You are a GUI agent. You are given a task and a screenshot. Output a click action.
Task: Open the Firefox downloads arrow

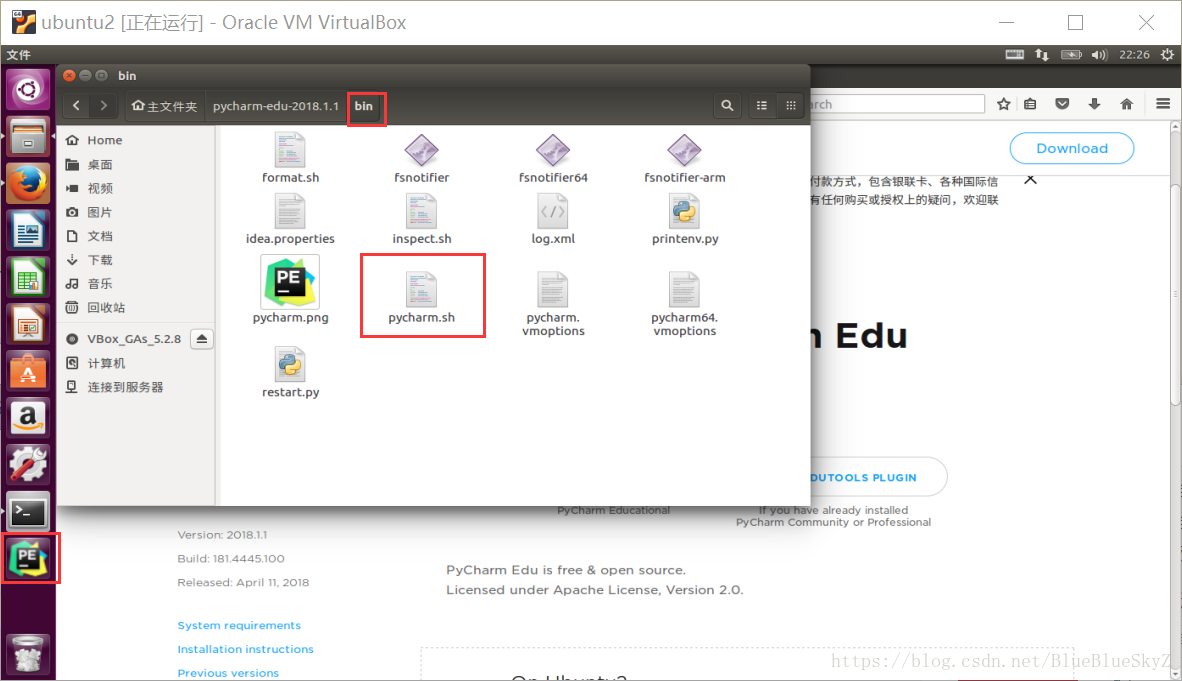coord(1094,104)
